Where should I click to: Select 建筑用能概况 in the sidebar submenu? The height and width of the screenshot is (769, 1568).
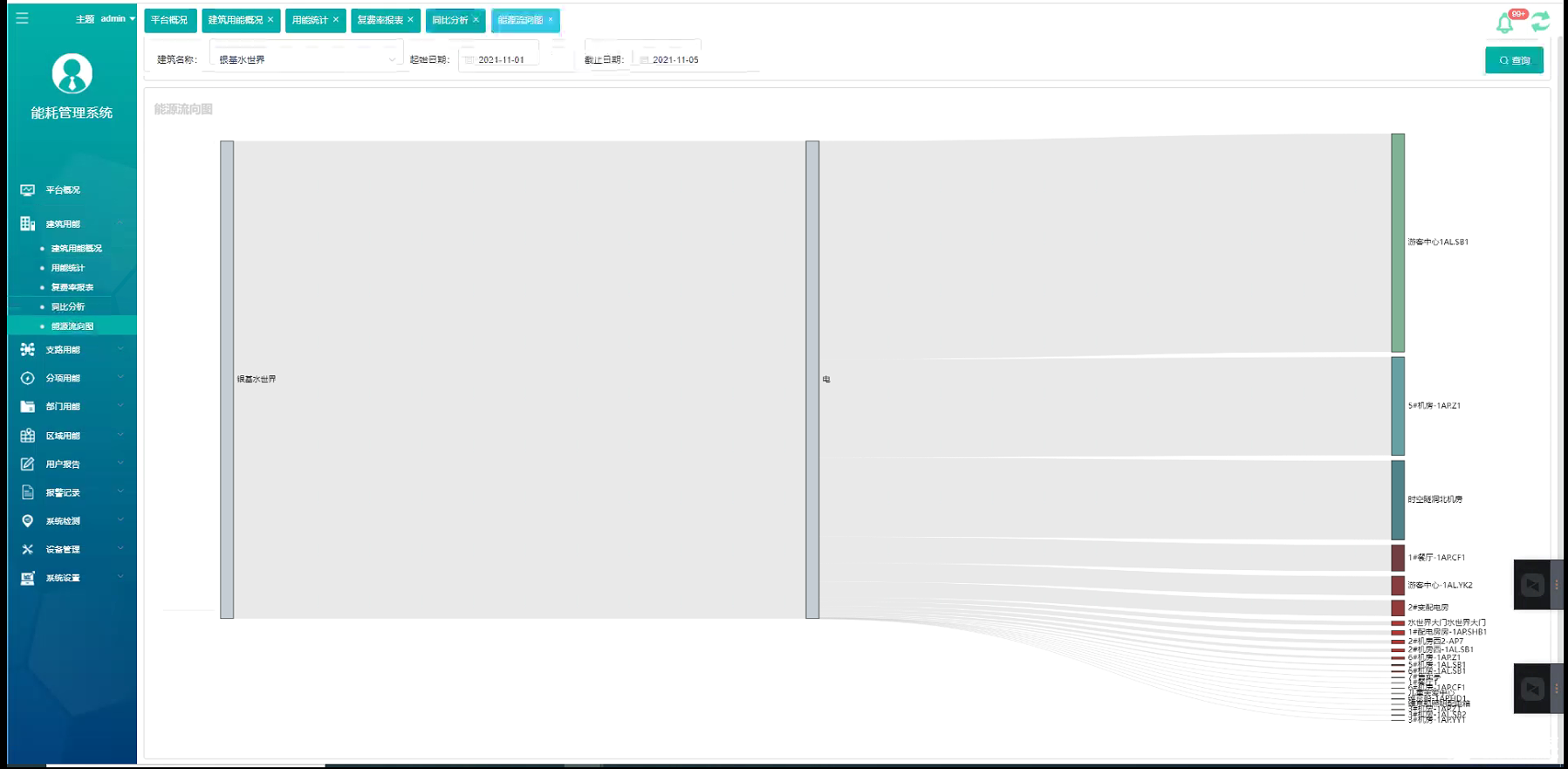tap(76, 249)
